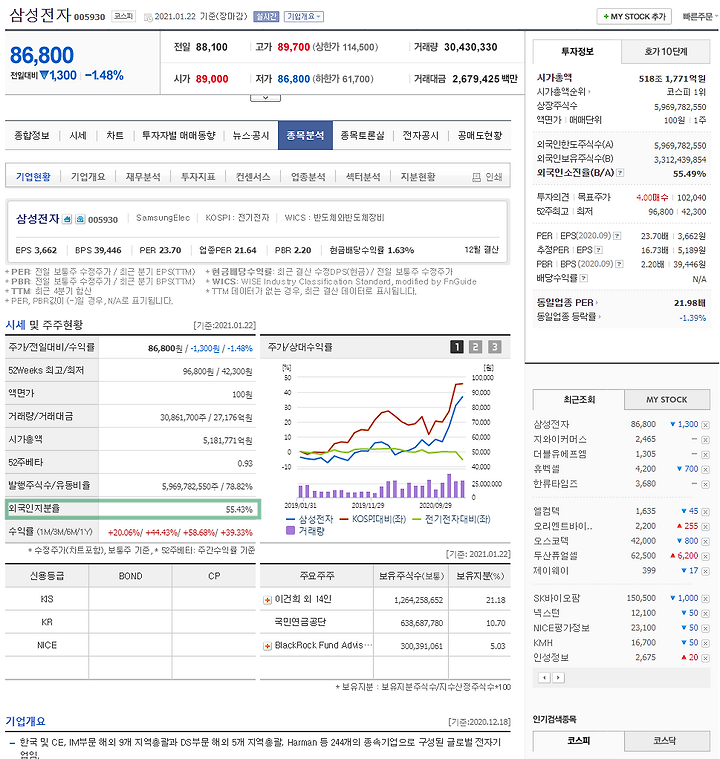Open second icon beside 삼성전자 company name
Image resolution: width=720 pixels, height=759 pixels.
[x=80, y=219]
